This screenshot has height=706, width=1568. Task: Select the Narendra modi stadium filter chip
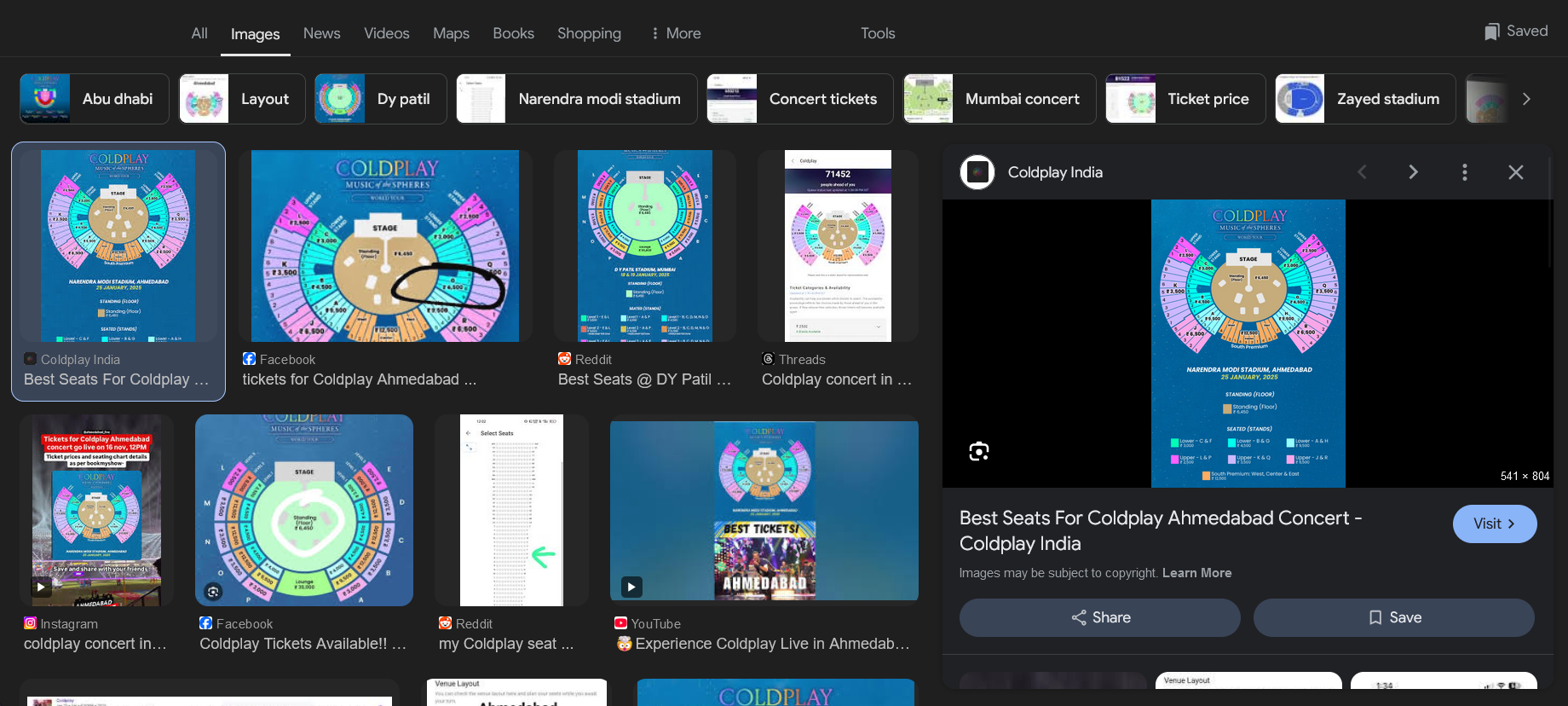[577, 99]
